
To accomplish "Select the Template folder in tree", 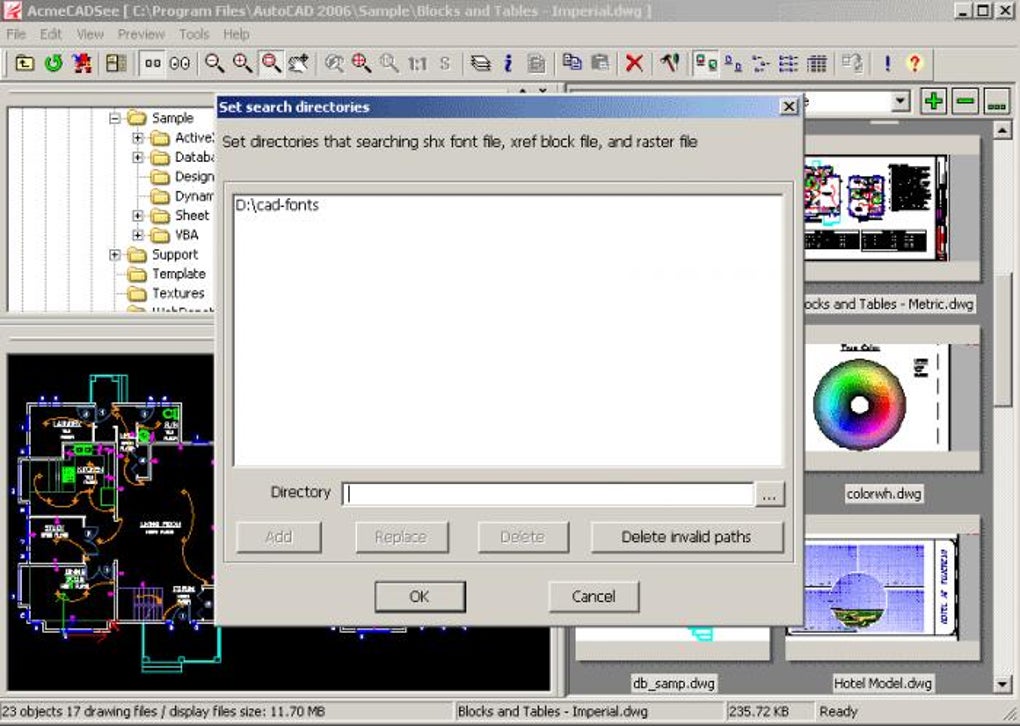I will pyautogui.click(x=178, y=274).
